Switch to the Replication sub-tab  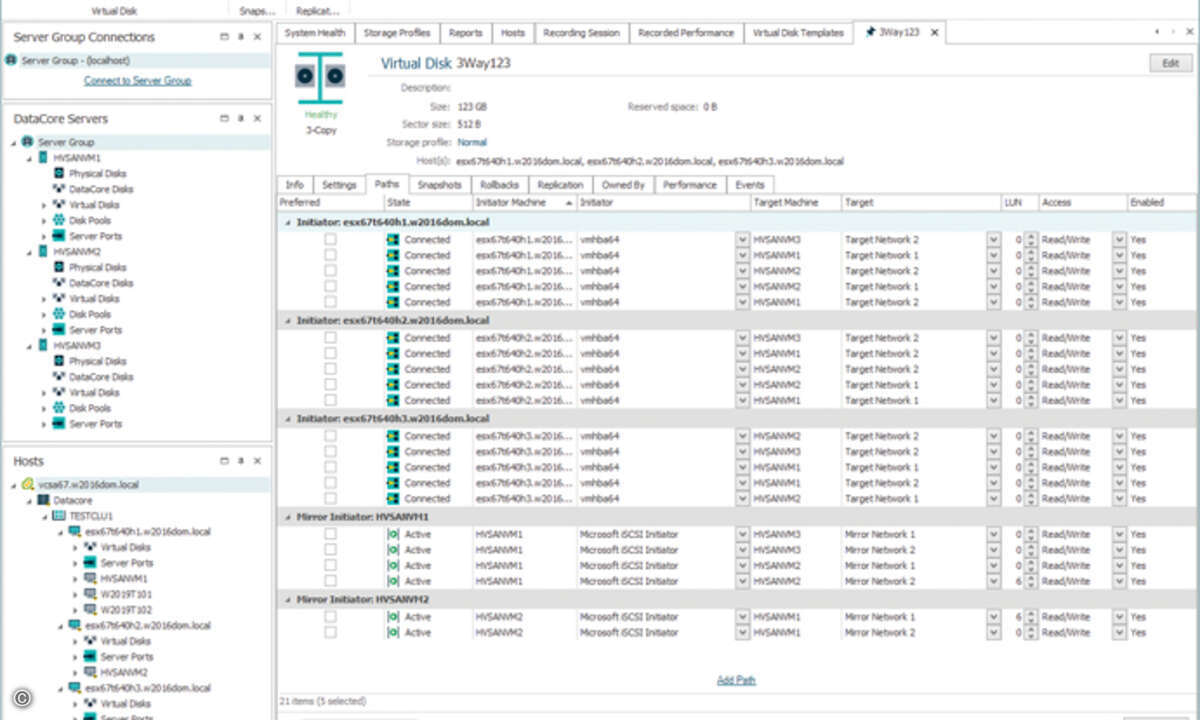[x=560, y=185]
